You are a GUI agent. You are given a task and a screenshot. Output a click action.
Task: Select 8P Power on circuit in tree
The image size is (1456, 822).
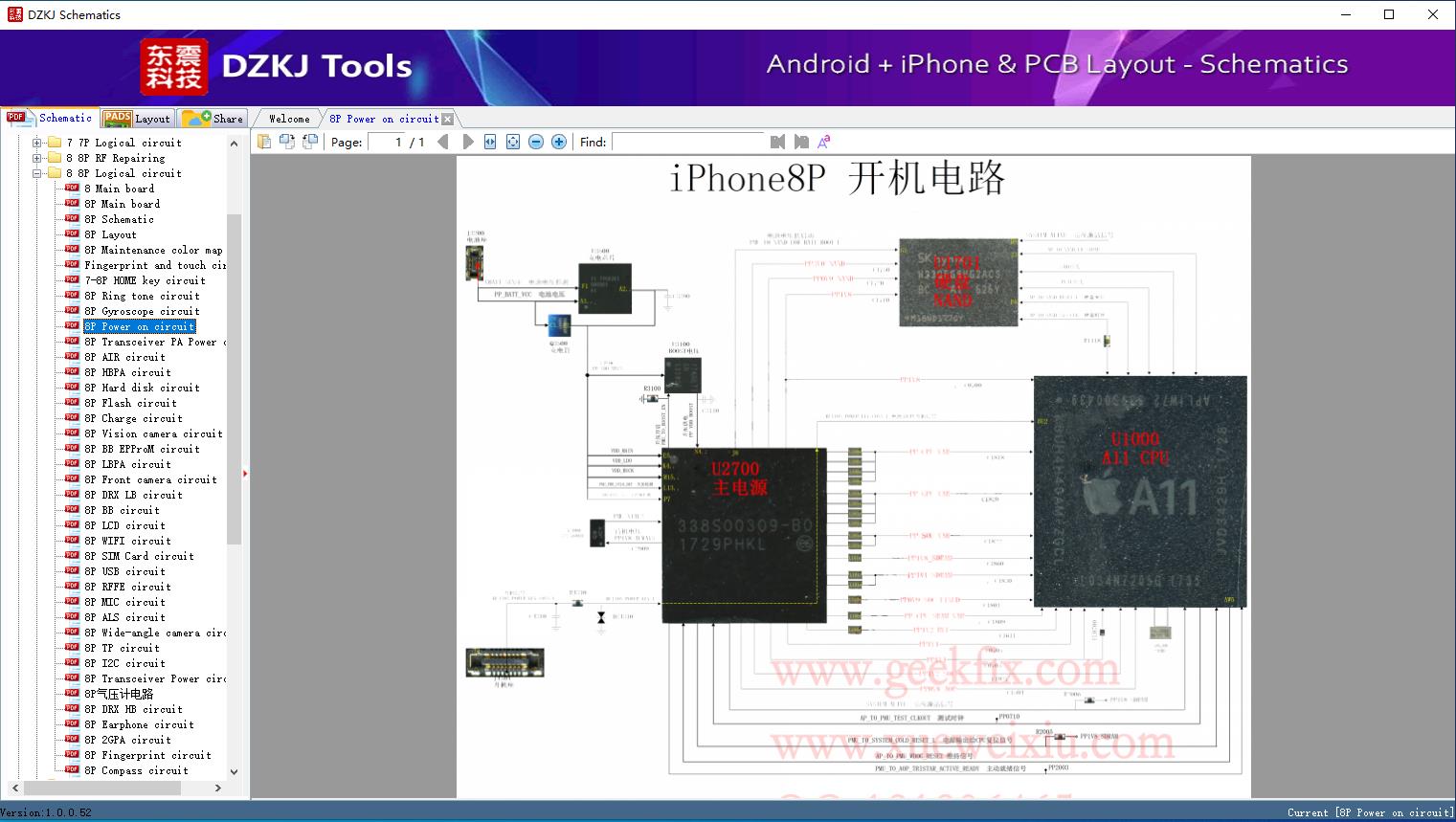coord(139,326)
